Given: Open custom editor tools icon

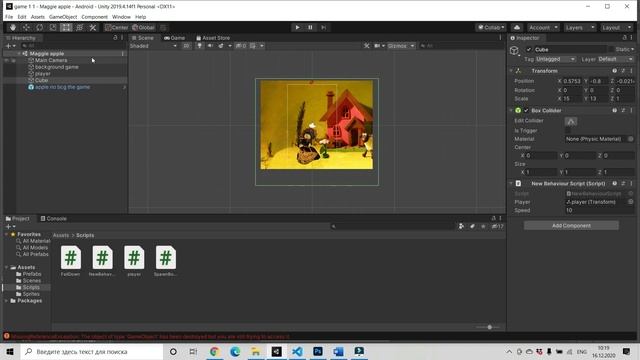Looking at the screenshot, I should 93,27.
